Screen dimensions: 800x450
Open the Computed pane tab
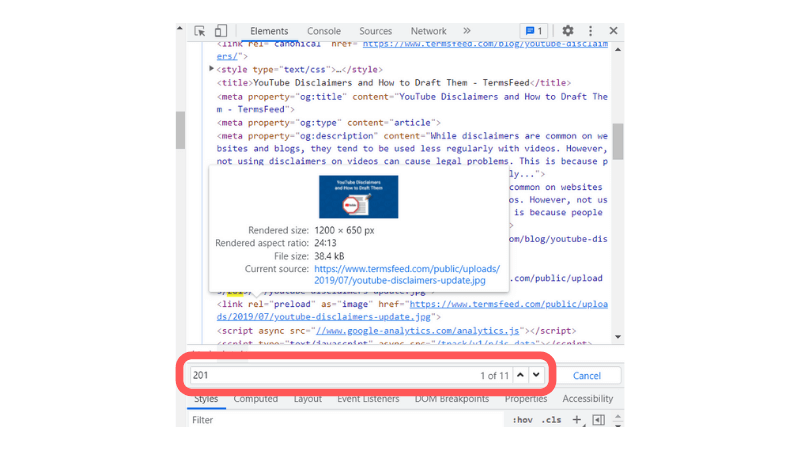coord(256,399)
